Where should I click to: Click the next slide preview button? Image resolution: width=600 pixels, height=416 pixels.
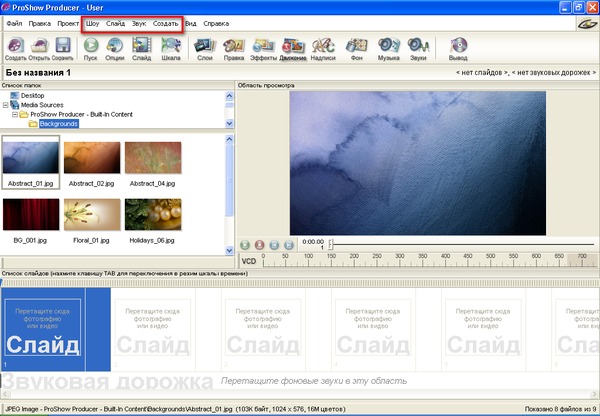coord(289,245)
